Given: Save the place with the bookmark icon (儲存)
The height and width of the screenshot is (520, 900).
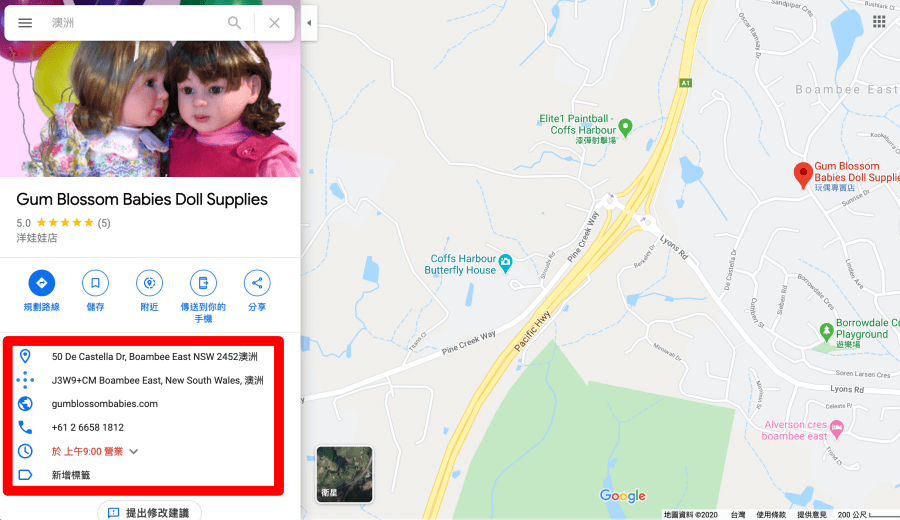Looking at the screenshot, I should pyautogui.click(x=95, y=283).
